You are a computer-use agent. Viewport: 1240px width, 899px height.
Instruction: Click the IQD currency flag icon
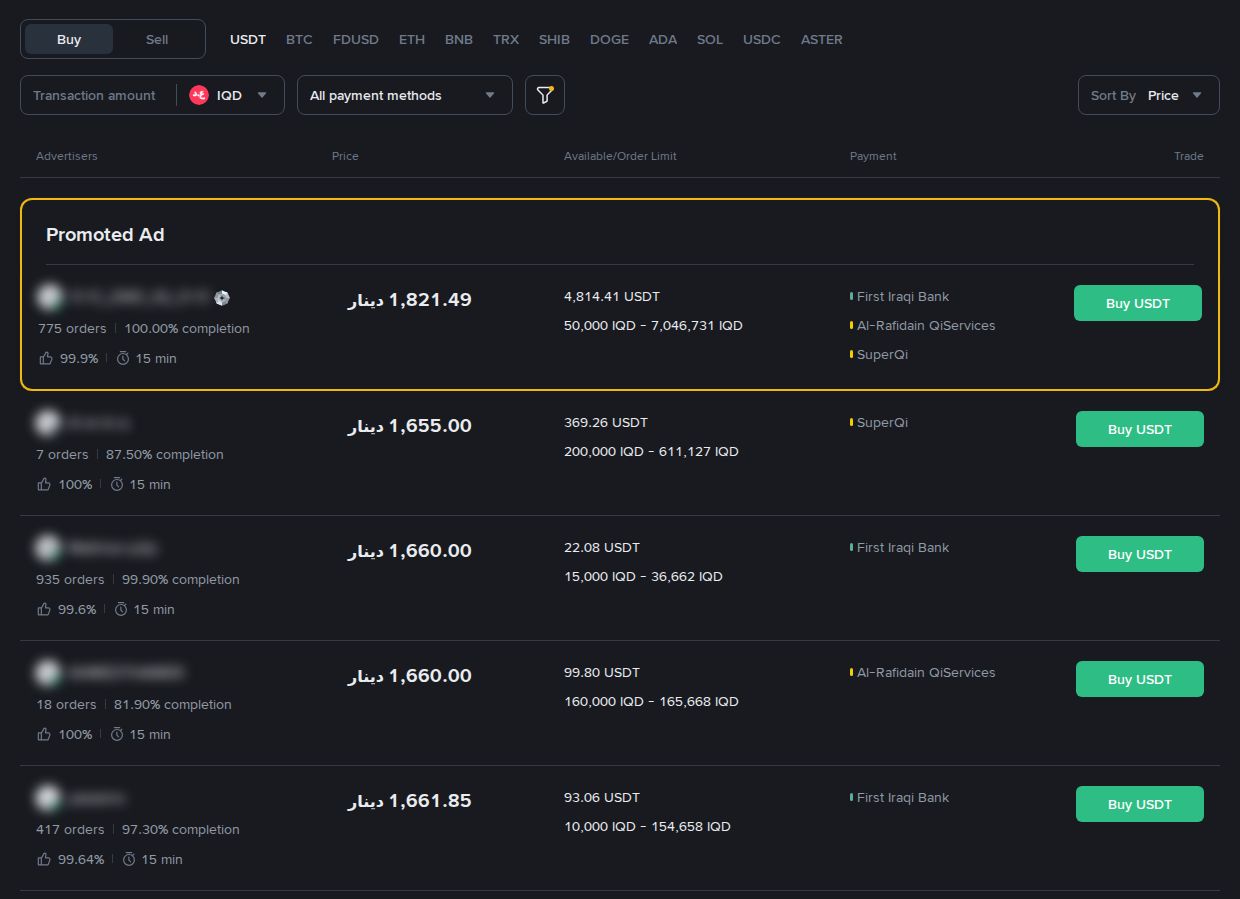(x=198, y=95)
